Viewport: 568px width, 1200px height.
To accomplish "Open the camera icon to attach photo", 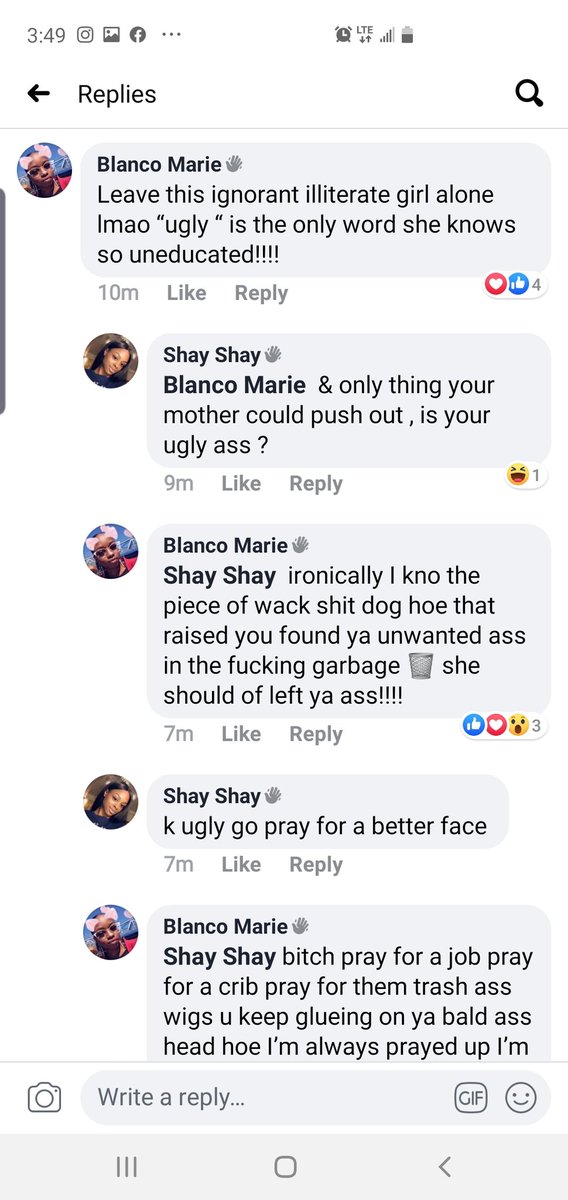I will 43,1097.
